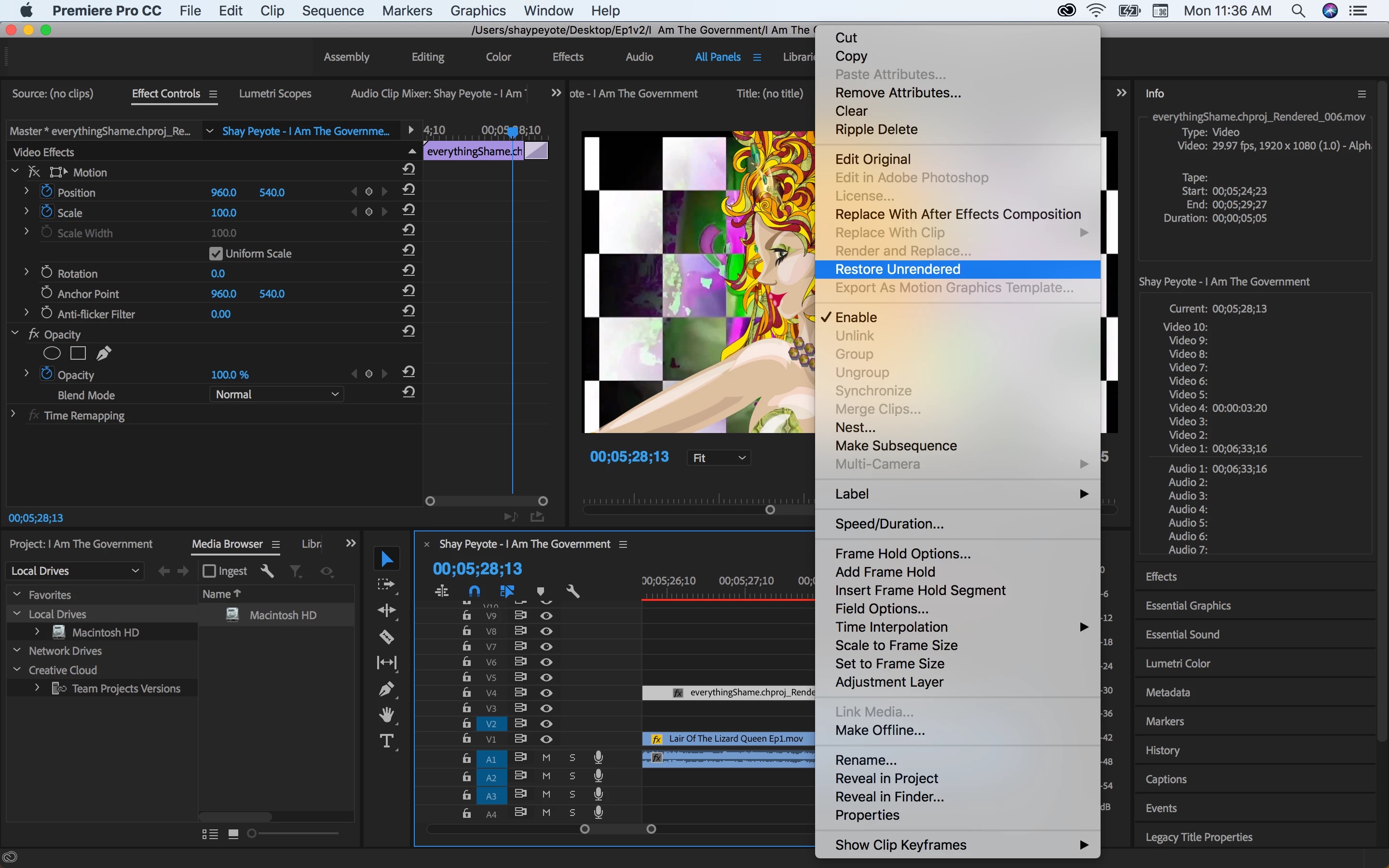
Task: Toggle animation stopwatch for Scale
Action: [x=46, y=211]
